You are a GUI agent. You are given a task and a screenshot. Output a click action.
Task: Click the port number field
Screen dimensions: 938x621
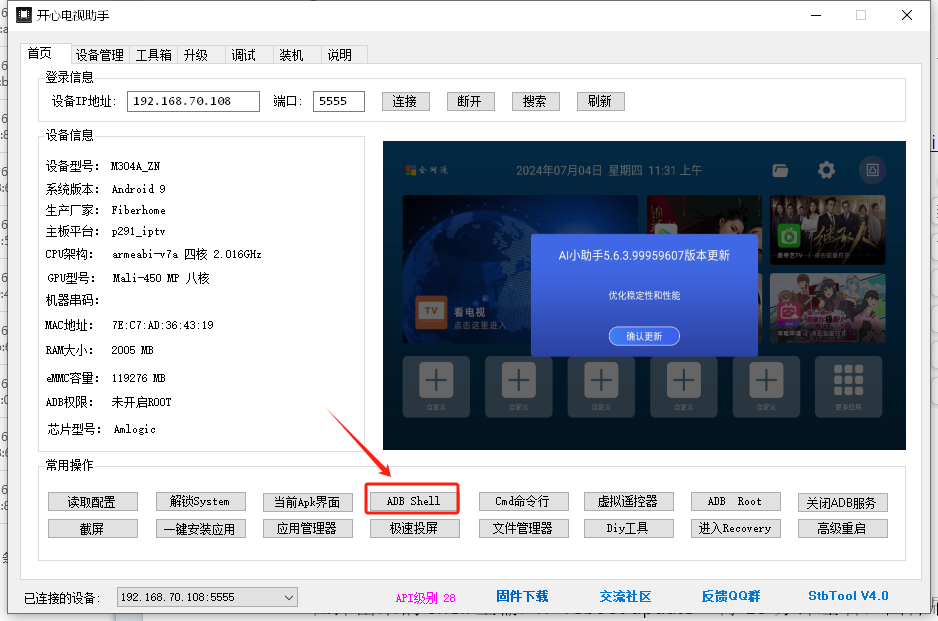[x=339, y=101]
